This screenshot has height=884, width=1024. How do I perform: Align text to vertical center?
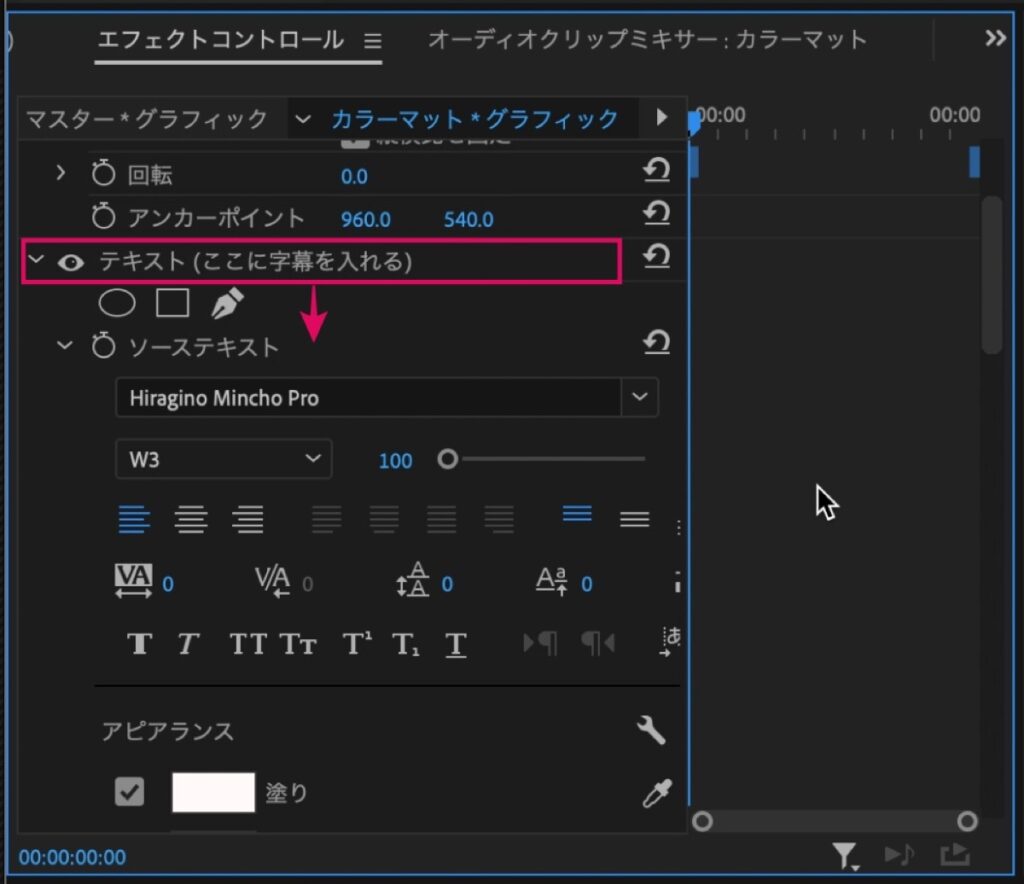click(x=634, y=519)
